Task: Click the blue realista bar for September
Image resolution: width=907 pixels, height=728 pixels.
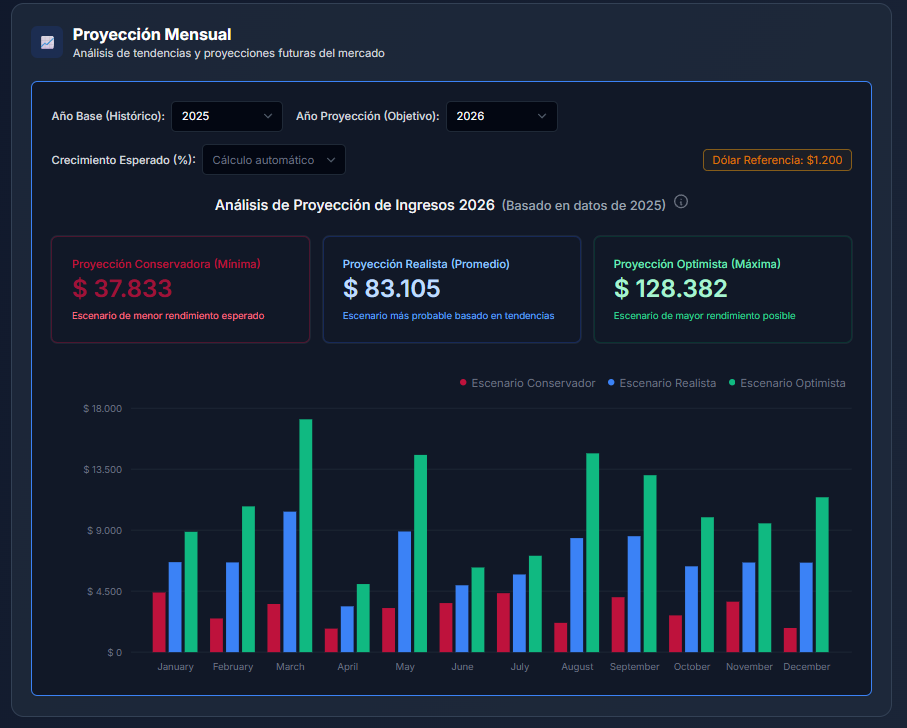Action: pos(634,594)
